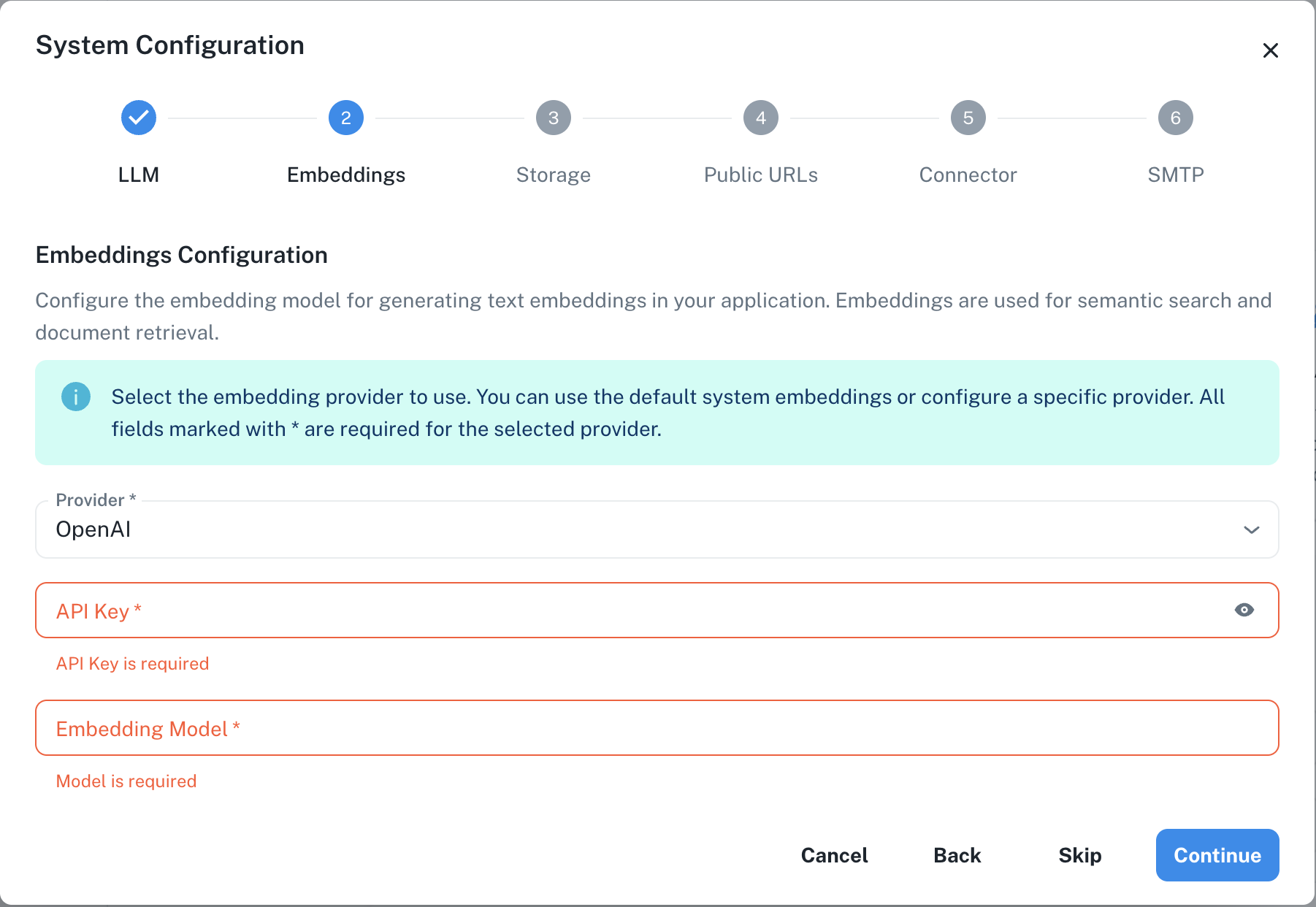
Task: Select the SMTP step label
Action: (1176, 175)
